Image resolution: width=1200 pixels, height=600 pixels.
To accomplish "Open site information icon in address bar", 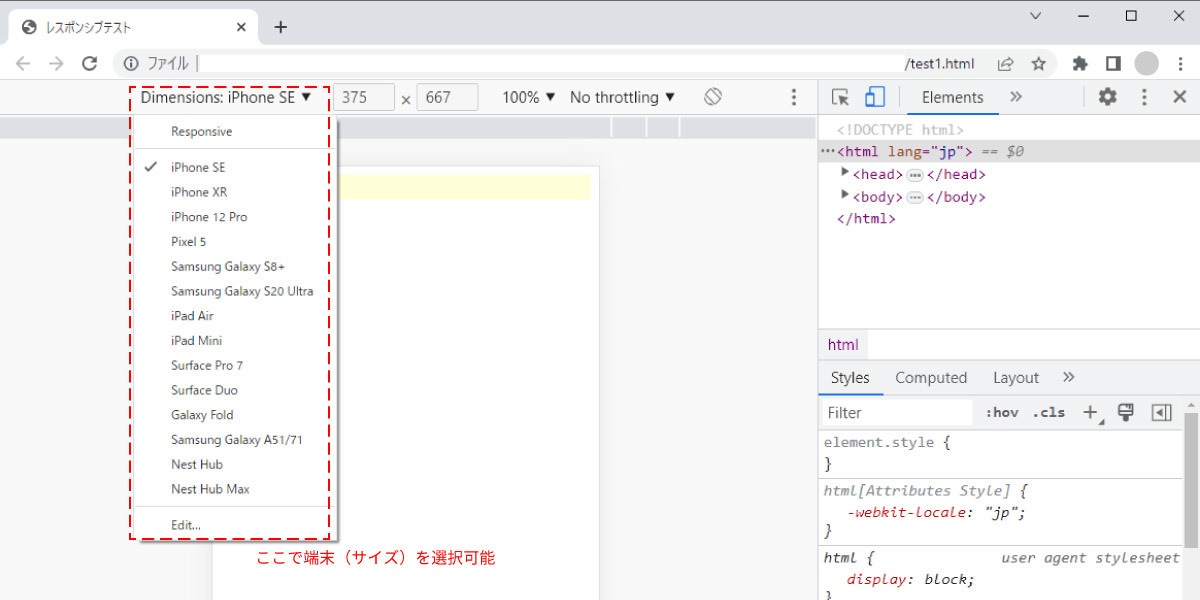I will point(131,63).
